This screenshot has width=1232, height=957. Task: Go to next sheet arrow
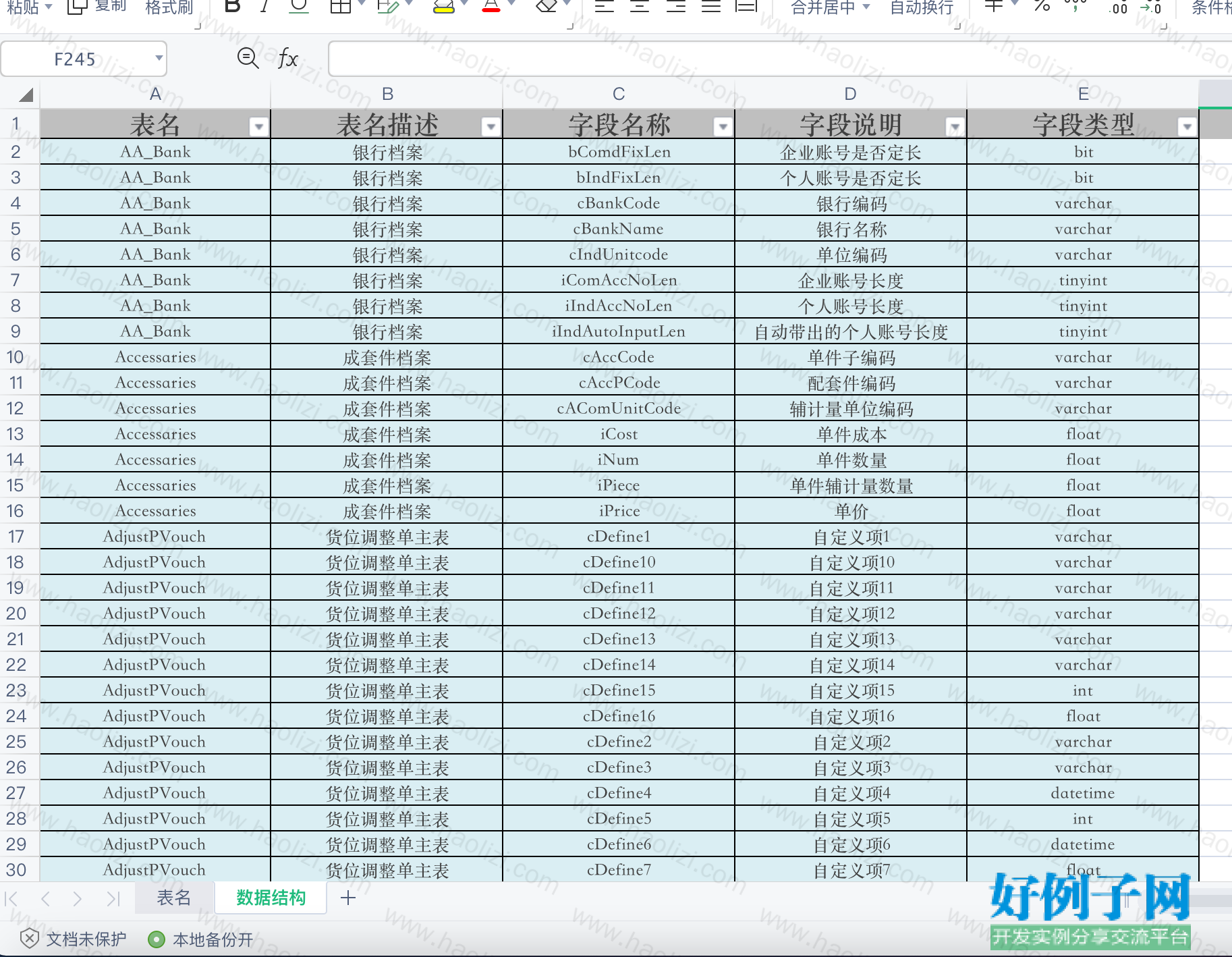click(78, 898)
